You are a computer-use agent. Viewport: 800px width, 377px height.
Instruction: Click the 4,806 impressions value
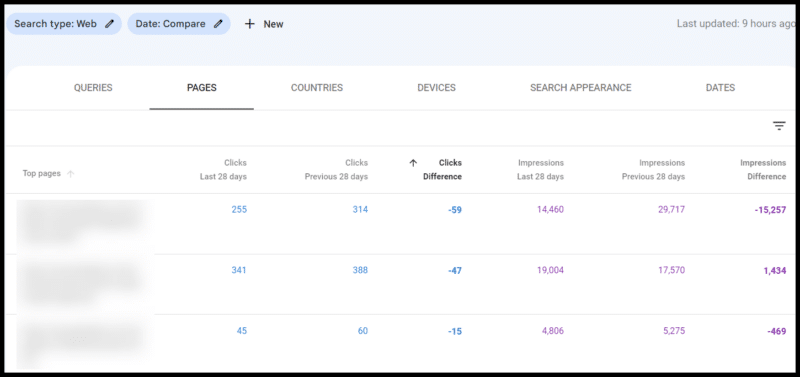pyautogui.click(x=553, y=331)
